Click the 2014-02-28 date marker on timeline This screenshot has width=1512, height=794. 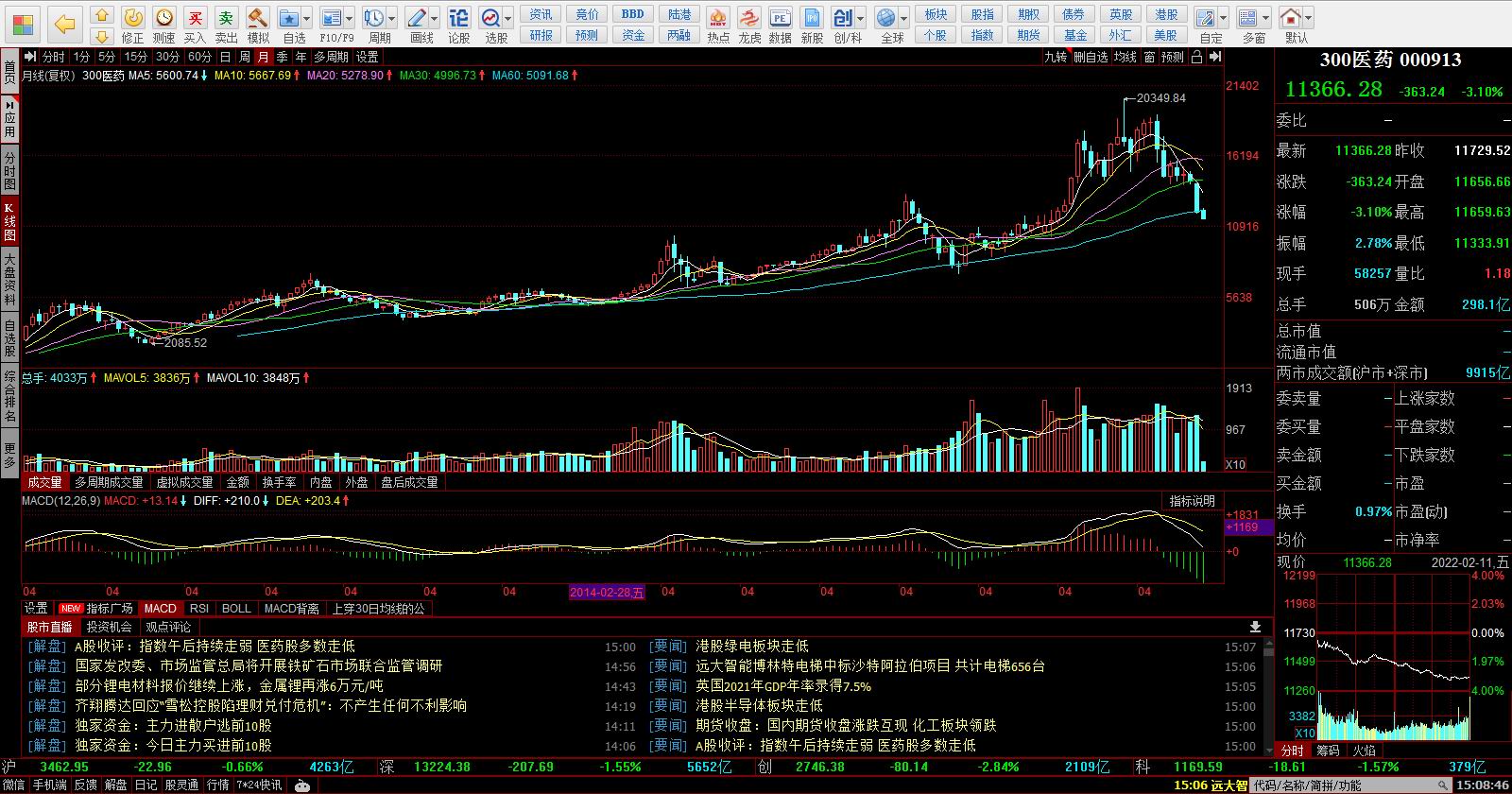(x=607, y=592)
